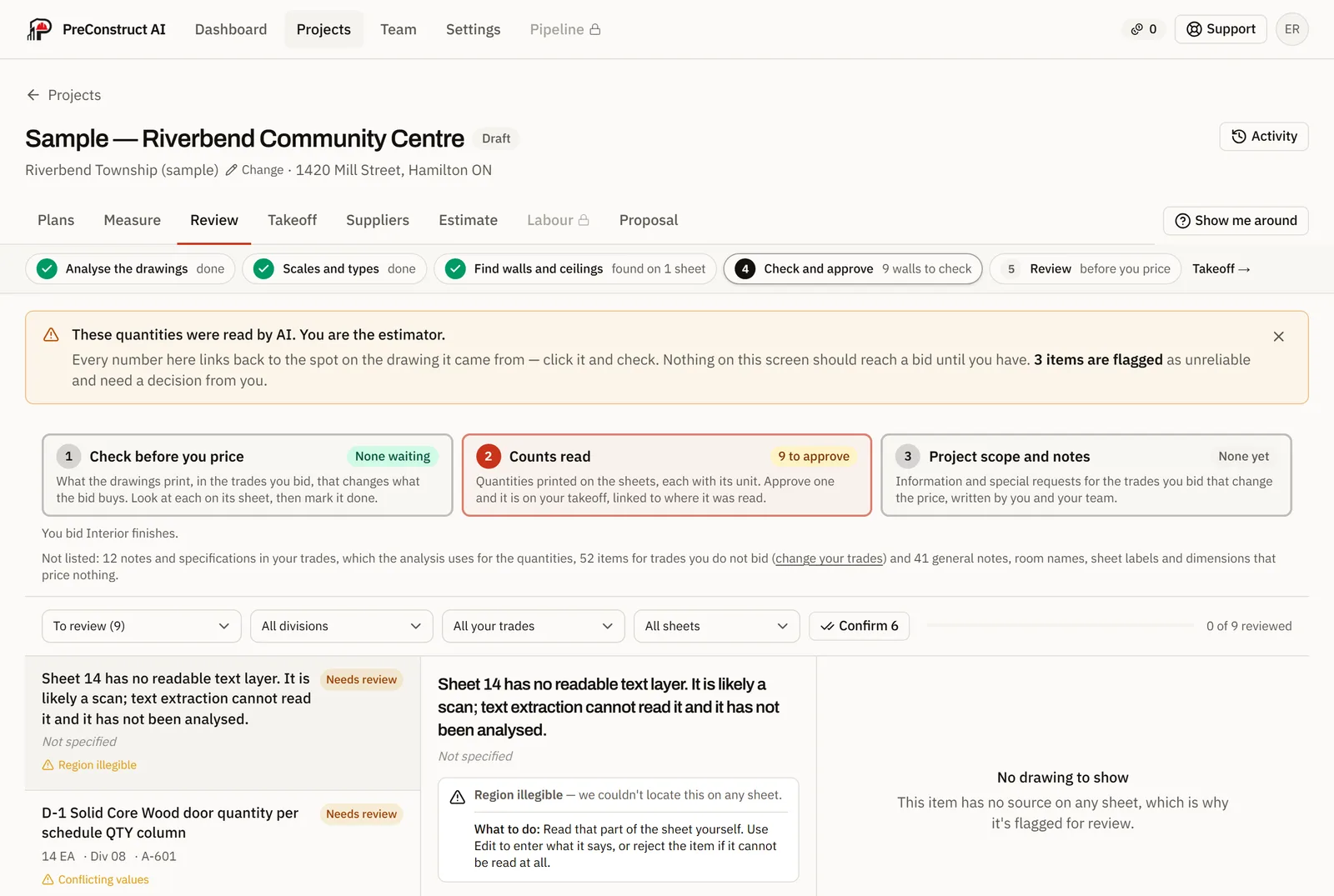Open the Counts read card
Screen dimensions: 1334x896
pyautogui.click(x=667, y=475)
